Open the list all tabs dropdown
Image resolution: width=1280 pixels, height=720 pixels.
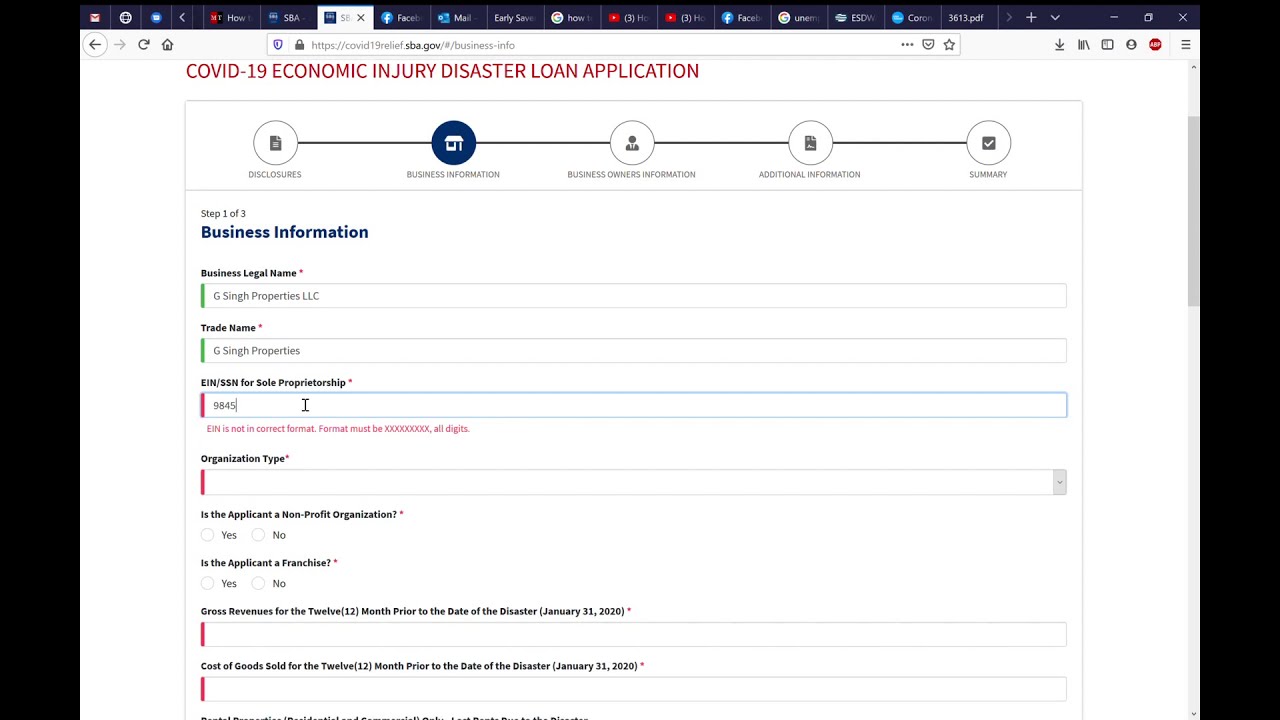point(1055,17)
